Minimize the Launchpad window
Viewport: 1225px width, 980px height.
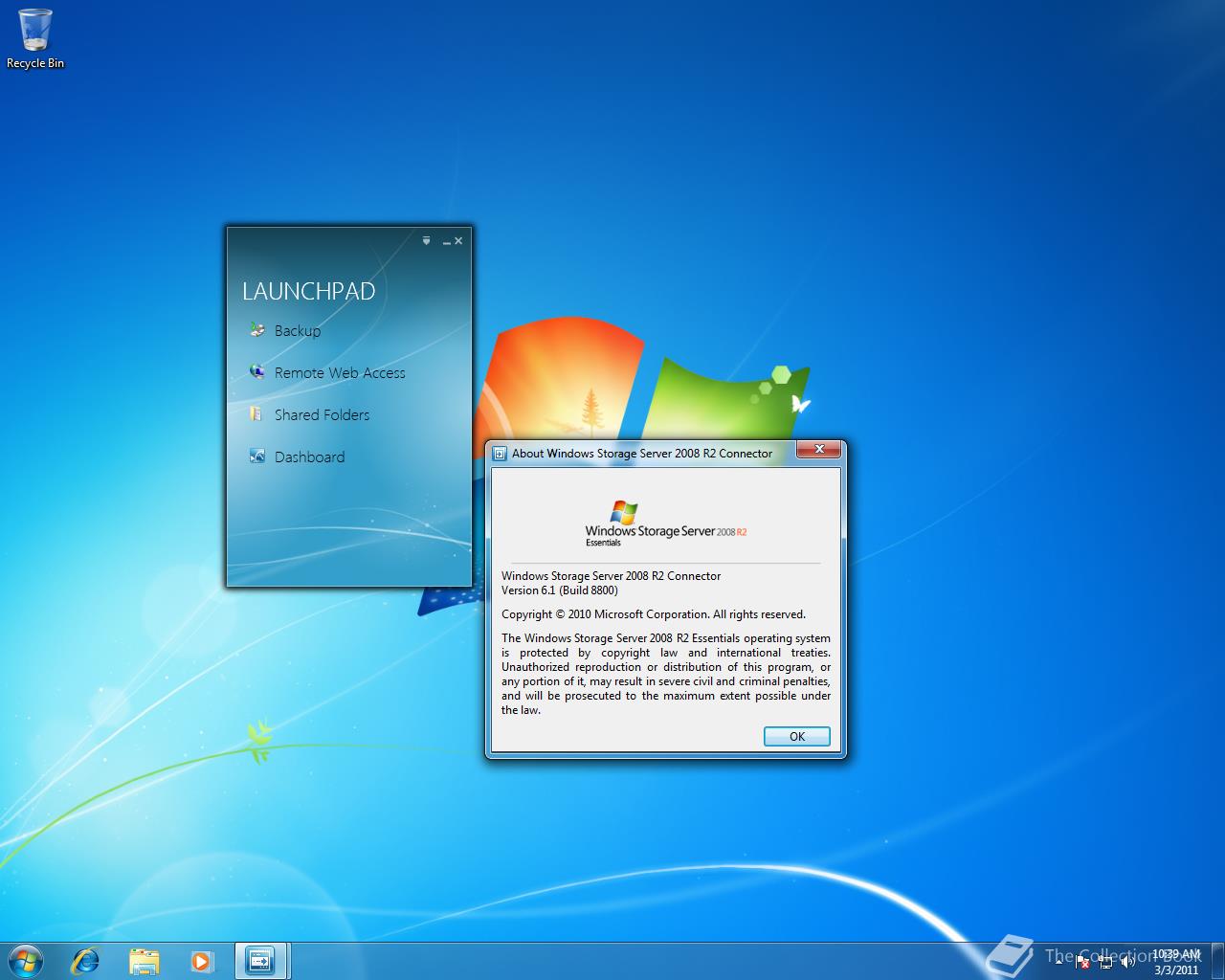coord(446,241)
